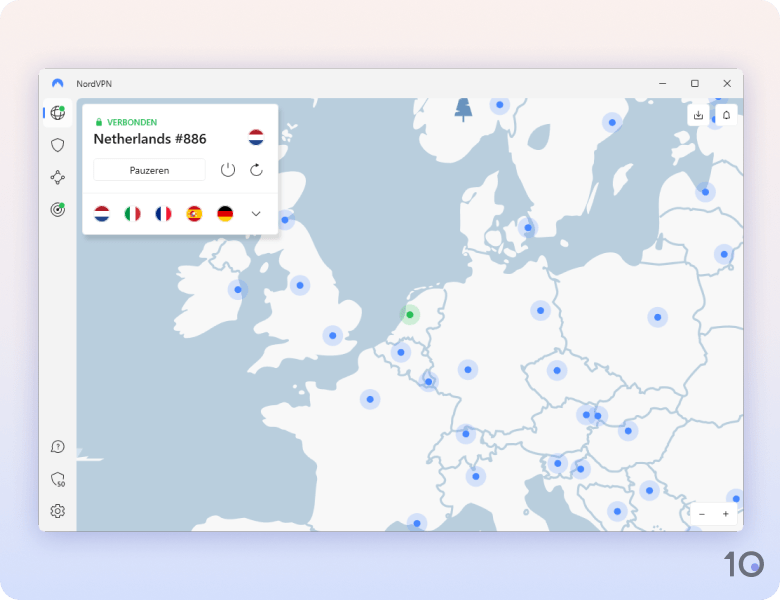This screenshot has height=600, width=780.
Task: Click the Belgium server dot on map
Action: 401,352
